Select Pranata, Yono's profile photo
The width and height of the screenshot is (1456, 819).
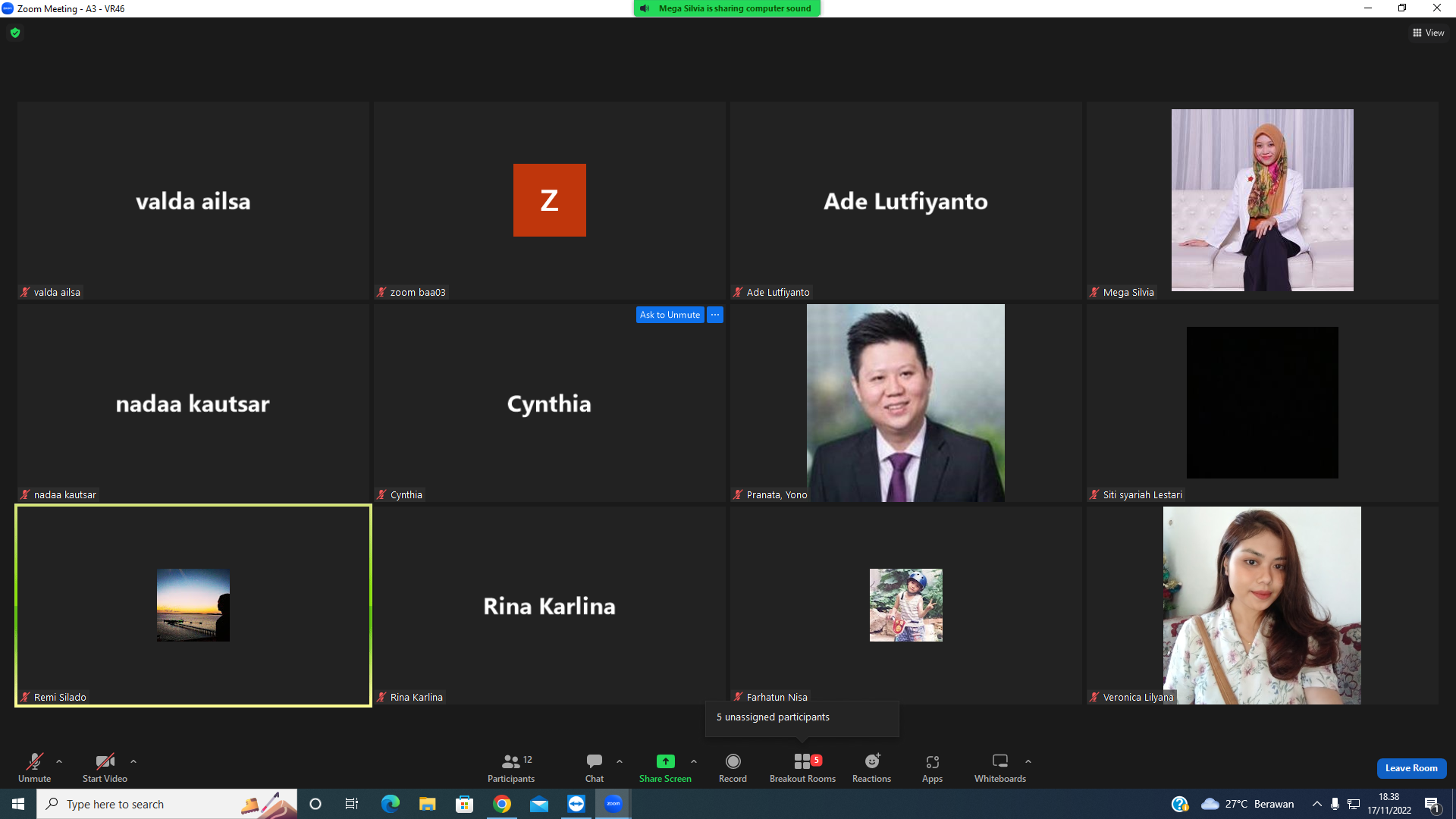(905, 403)
